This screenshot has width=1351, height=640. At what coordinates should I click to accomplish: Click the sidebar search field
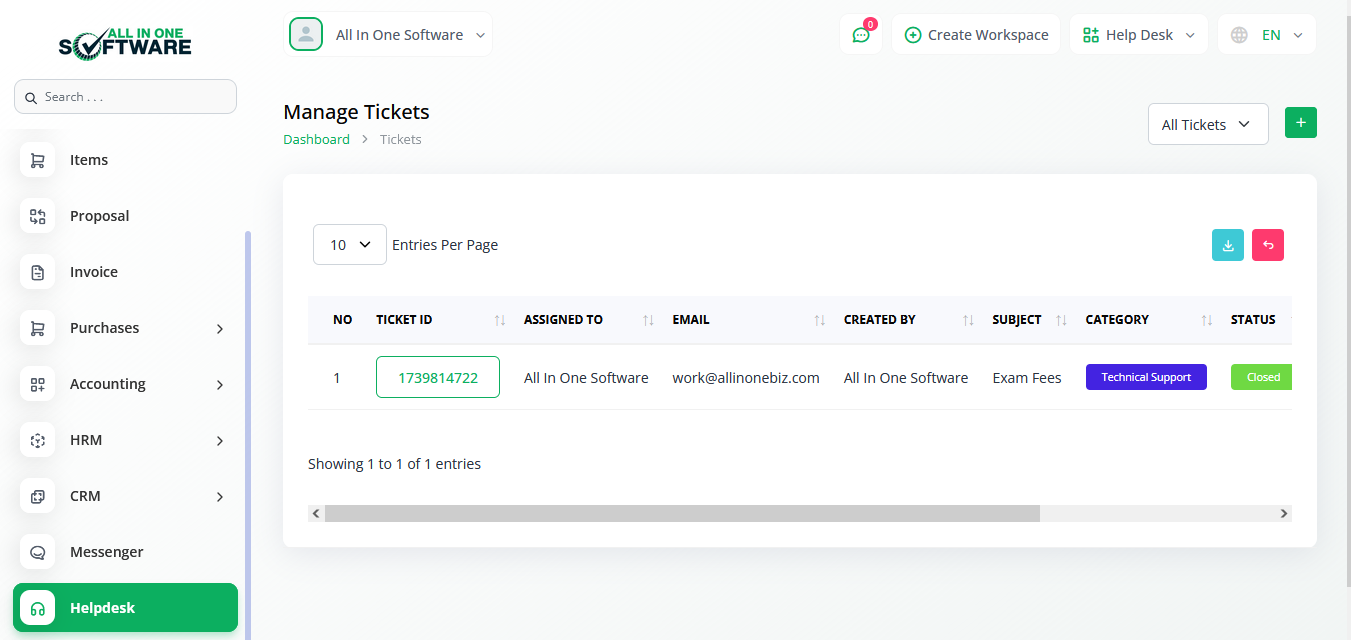tap(125, 97)
